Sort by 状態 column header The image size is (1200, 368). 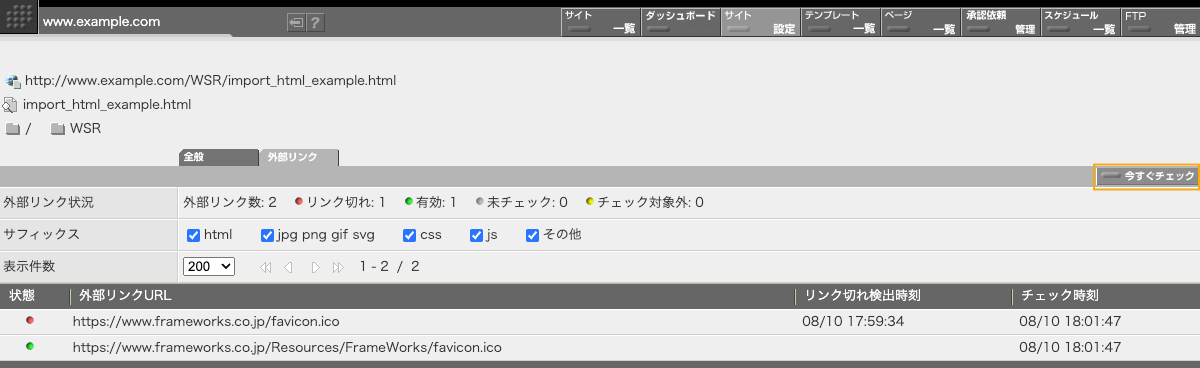(x=22, y=296)
